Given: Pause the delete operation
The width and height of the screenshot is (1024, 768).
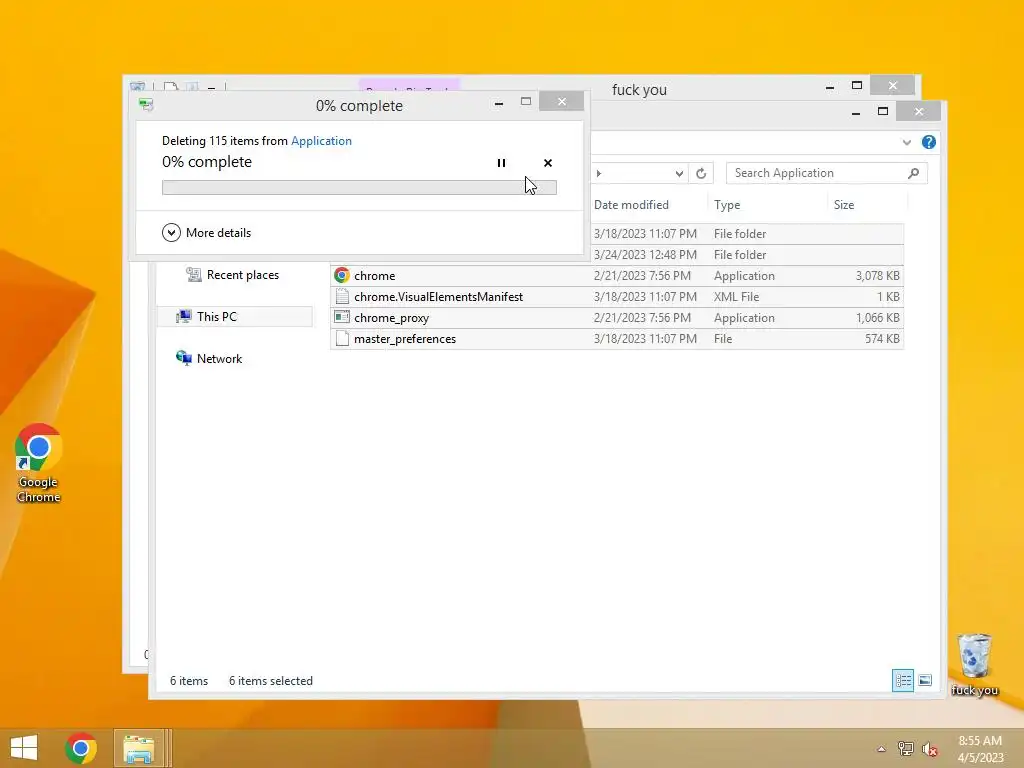Looking at the screenshot, I should pos(501,163).
